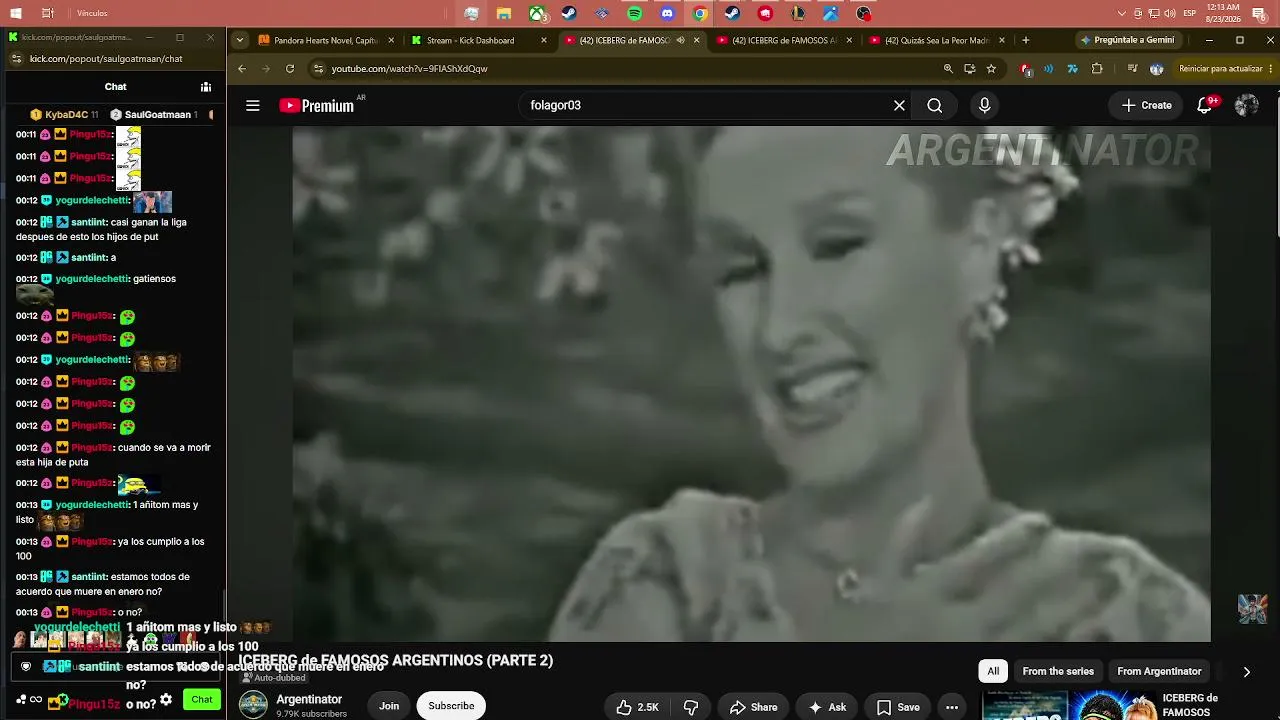Open the video's more actions menu
Viewport: 1280px width, 720px height.
click(952, 707)
